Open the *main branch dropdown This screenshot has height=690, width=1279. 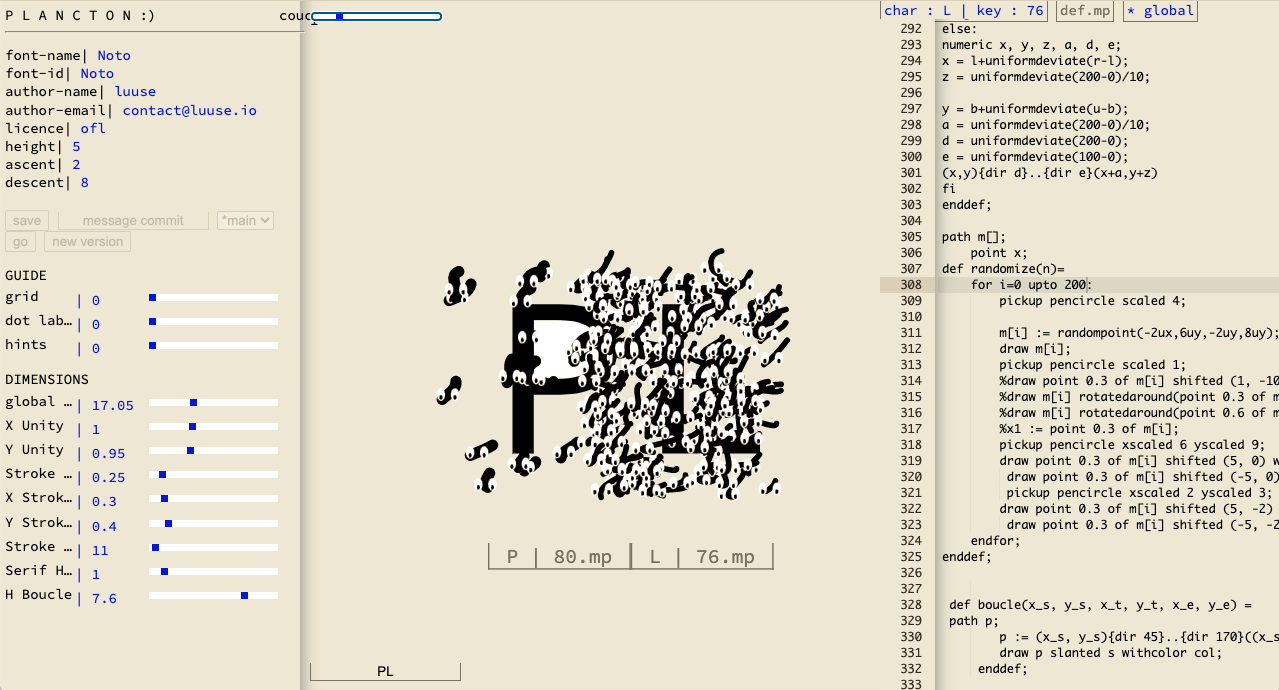245,221
